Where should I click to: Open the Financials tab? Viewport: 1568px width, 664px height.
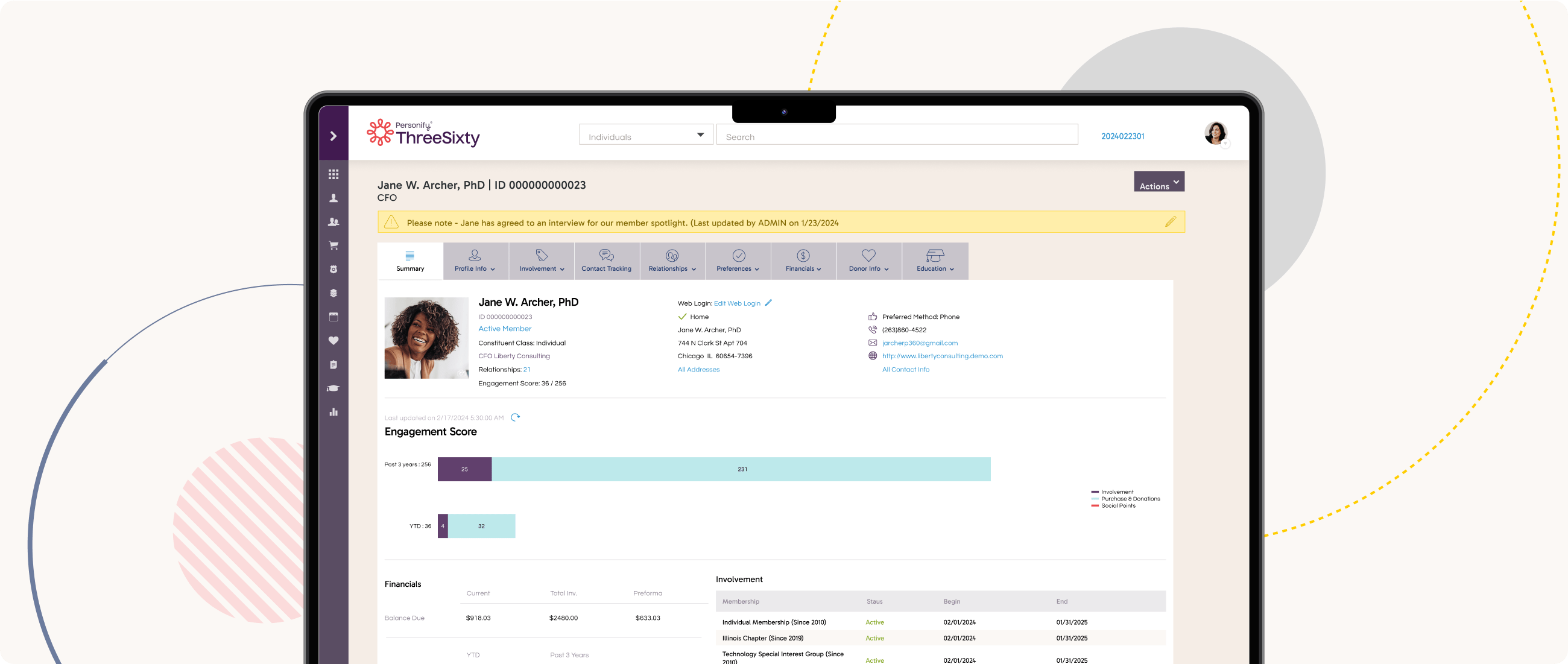[x=803, y=261]
